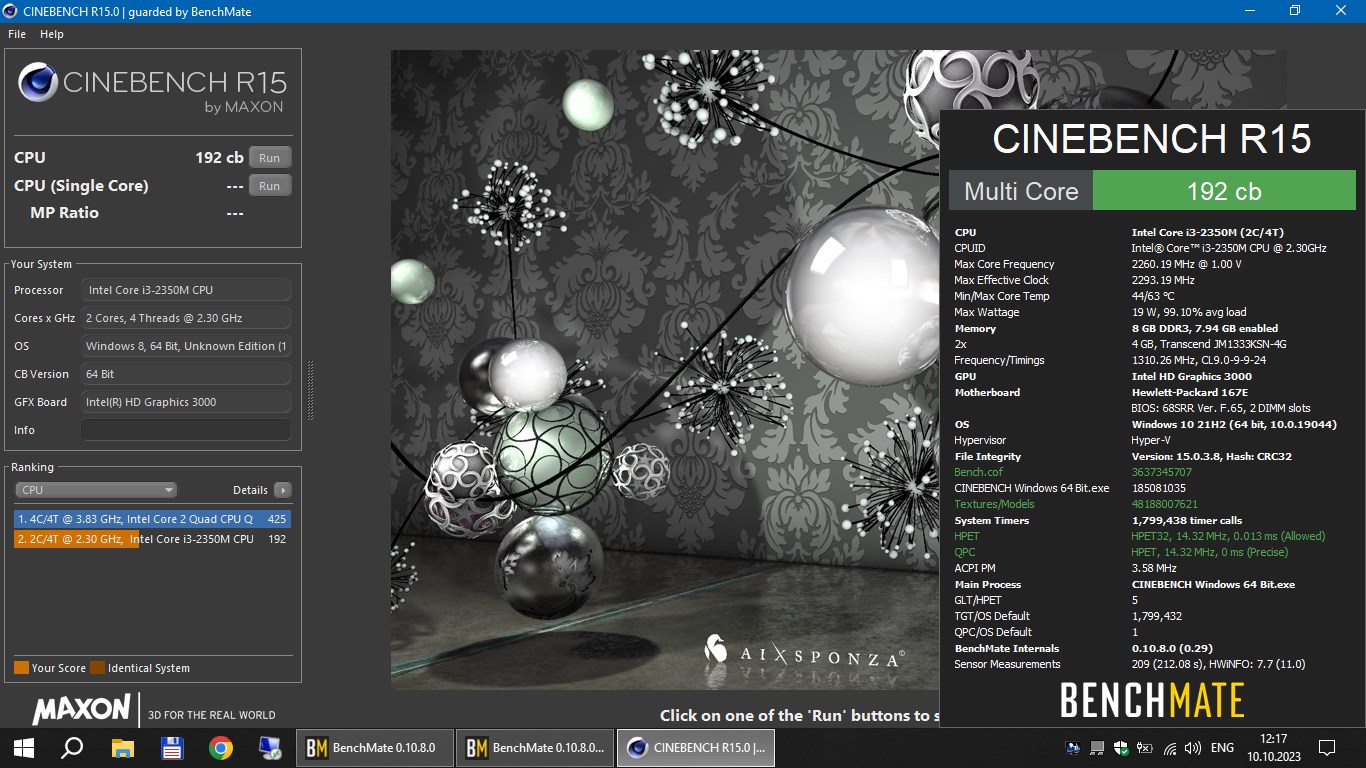Open the Wi-Fi network tray icon
Screen dimensions: 1366x768
1169,747
